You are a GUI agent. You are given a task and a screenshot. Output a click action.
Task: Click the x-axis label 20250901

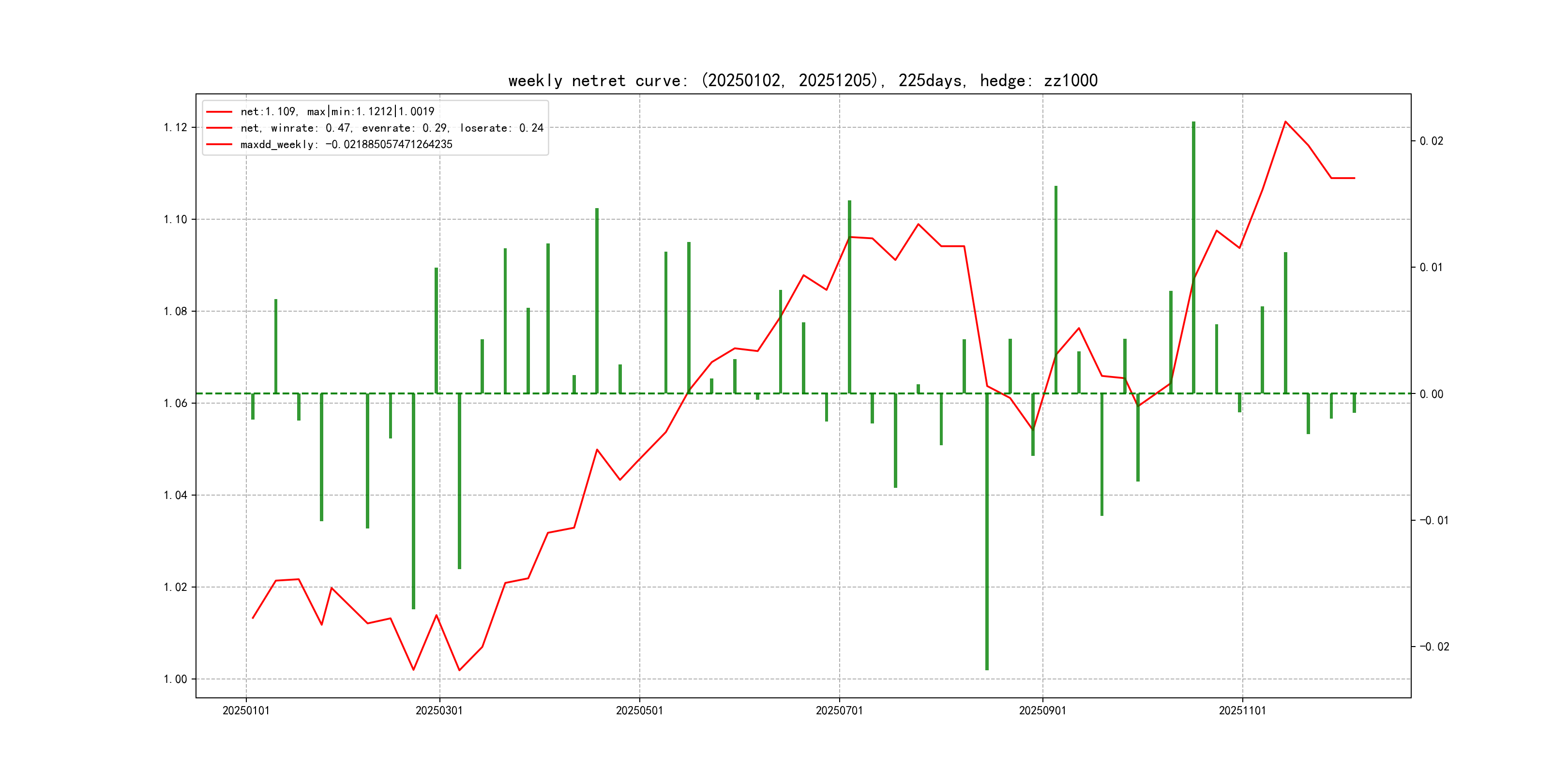tap(1042, 710)
